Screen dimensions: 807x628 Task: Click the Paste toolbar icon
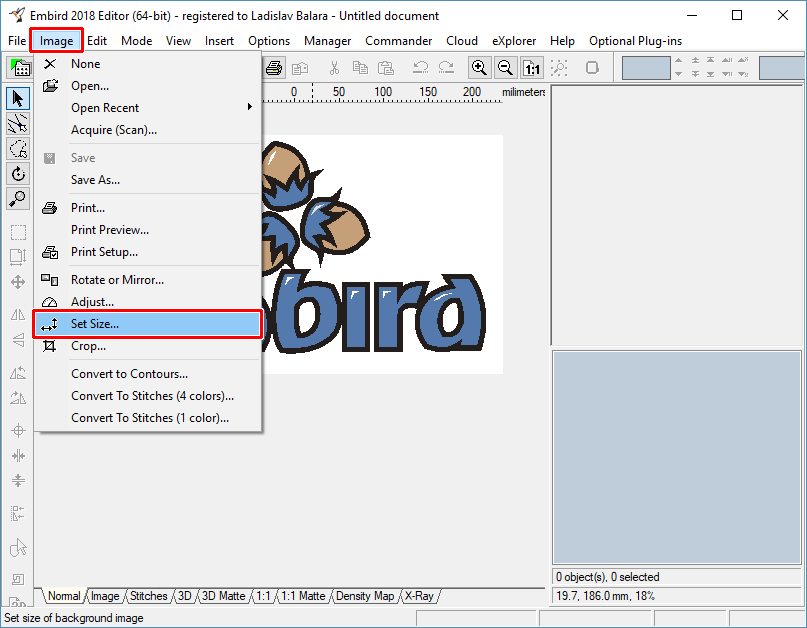tap(385, 68)
